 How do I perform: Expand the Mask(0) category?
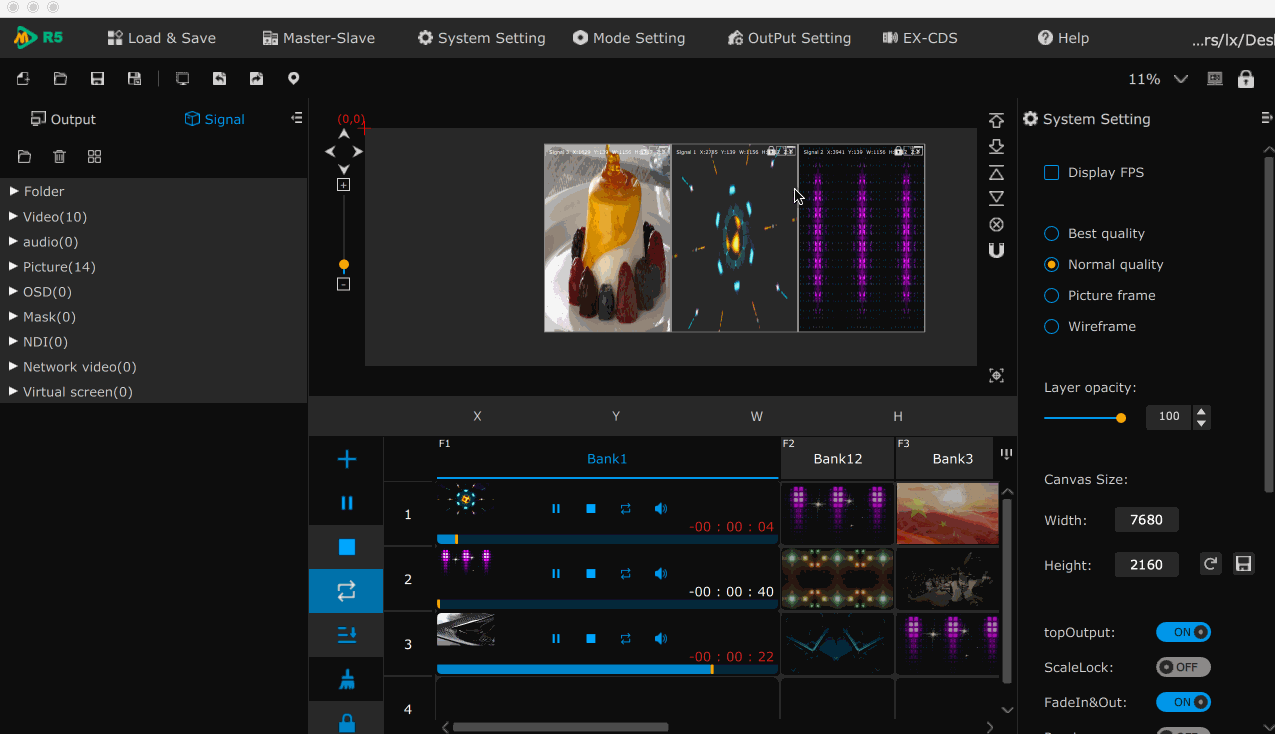(14, 316)
